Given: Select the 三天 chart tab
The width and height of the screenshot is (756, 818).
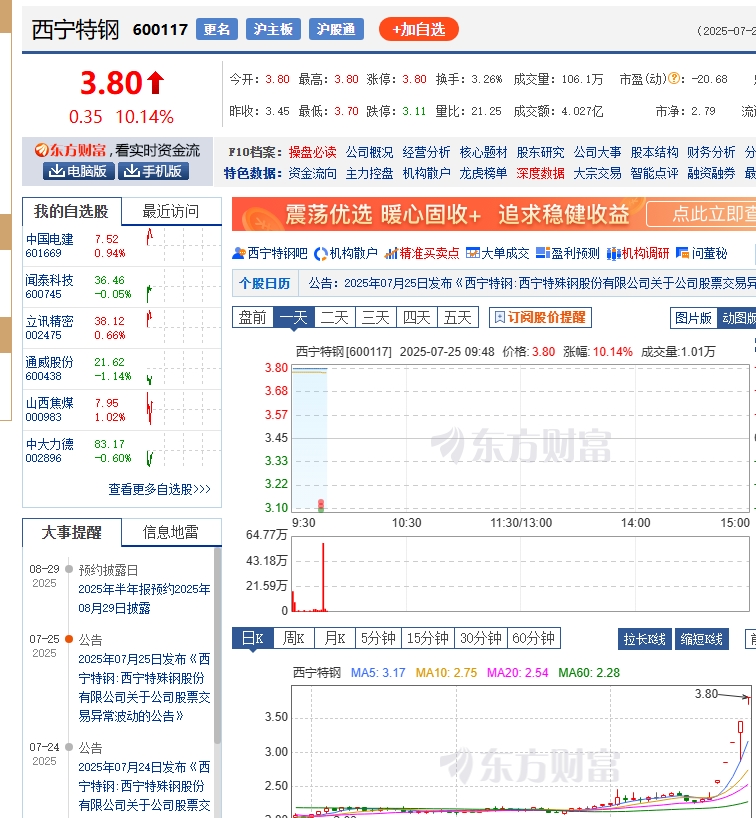Looking at the screenshot, I should click(376, 317).
